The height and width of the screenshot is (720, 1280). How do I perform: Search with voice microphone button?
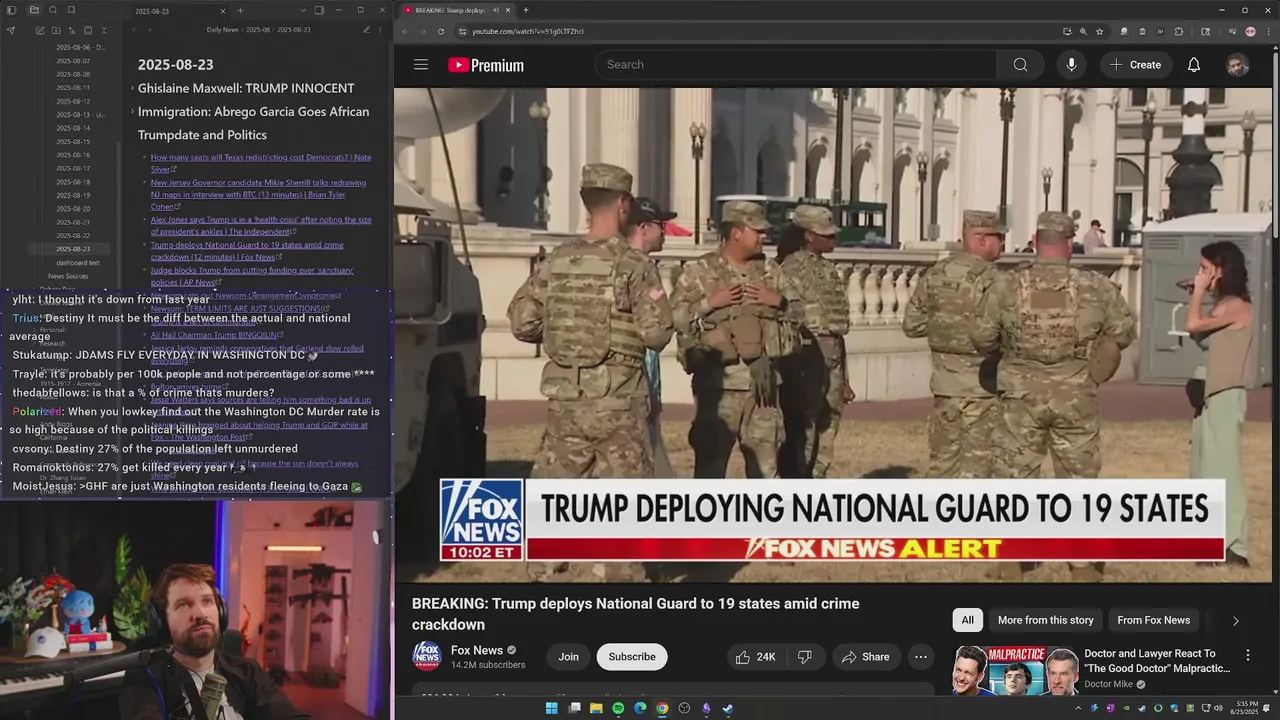click(x=1071, y=65)
